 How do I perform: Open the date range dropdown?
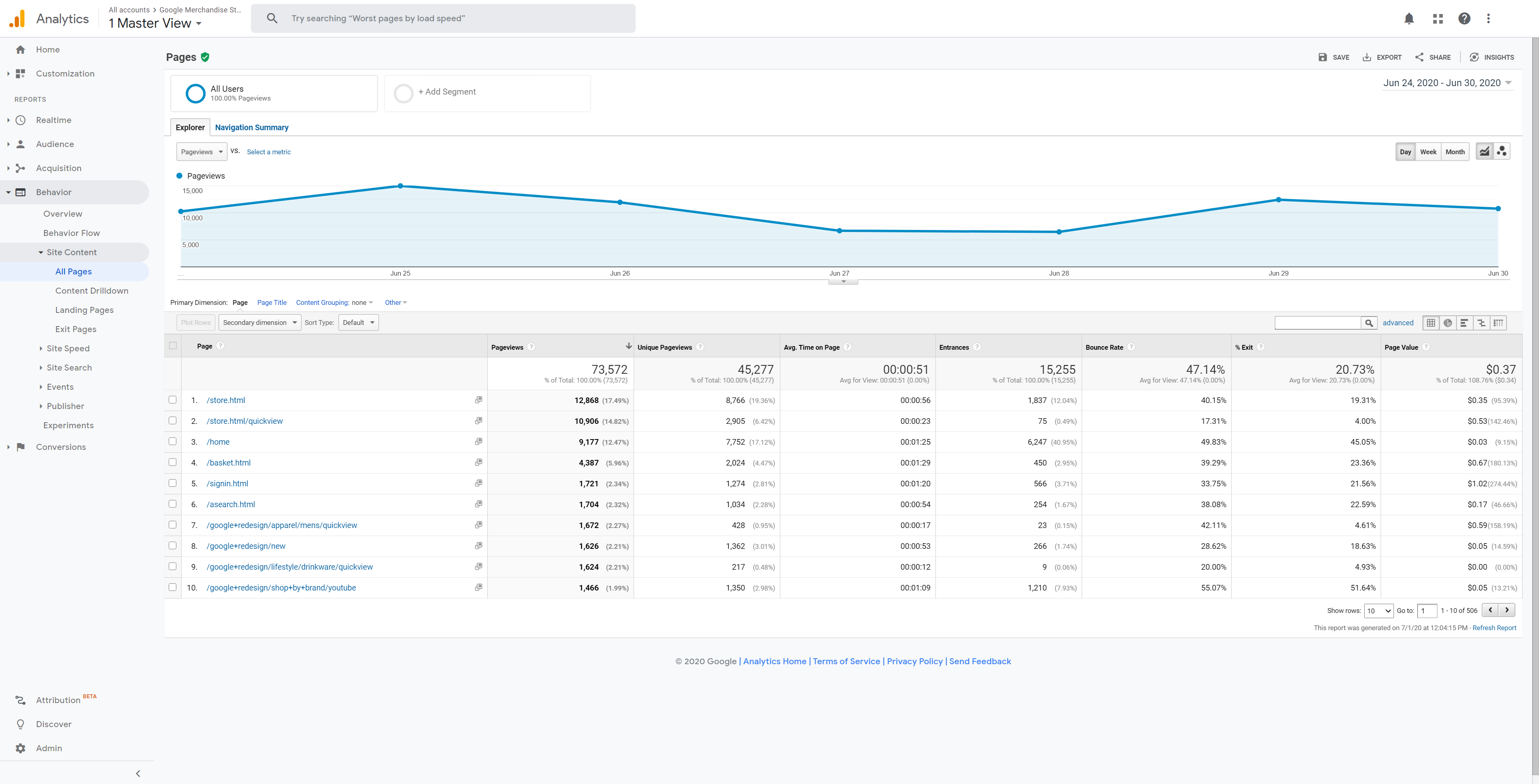tap(1447, 83)
